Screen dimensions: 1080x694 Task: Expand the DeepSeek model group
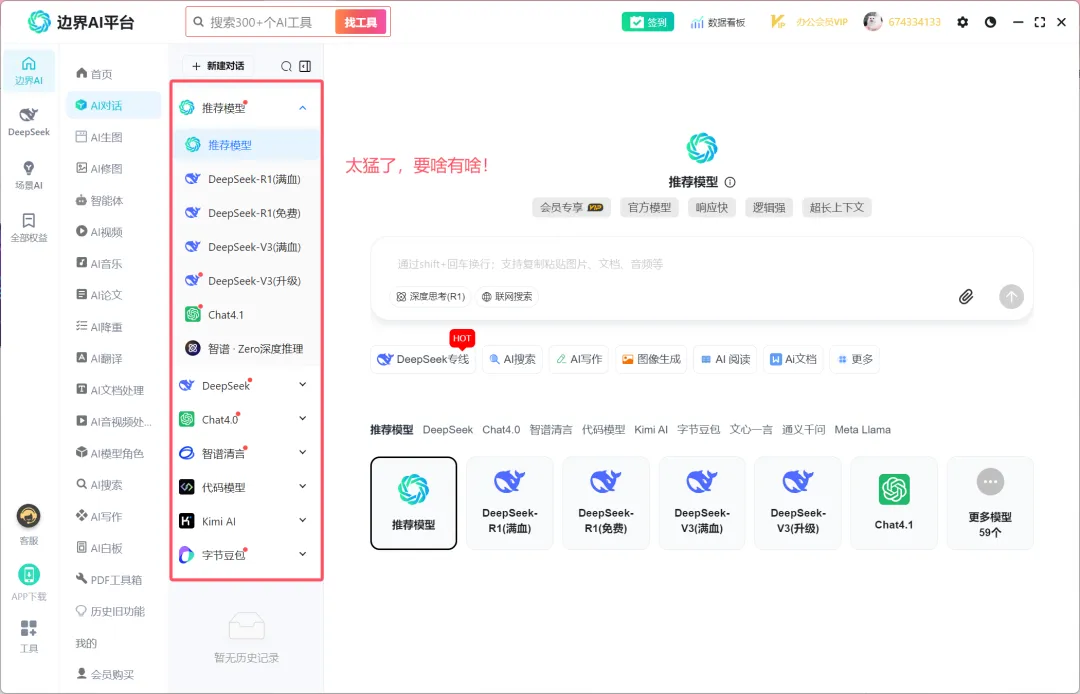tap(302, 385)
